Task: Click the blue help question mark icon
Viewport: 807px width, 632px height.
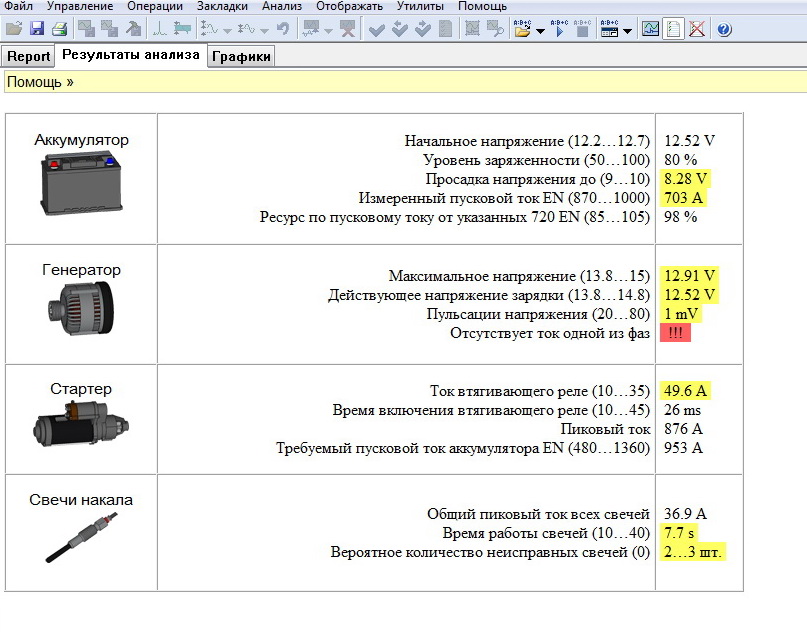Action: pyautogui.click(x=725, y=30)
